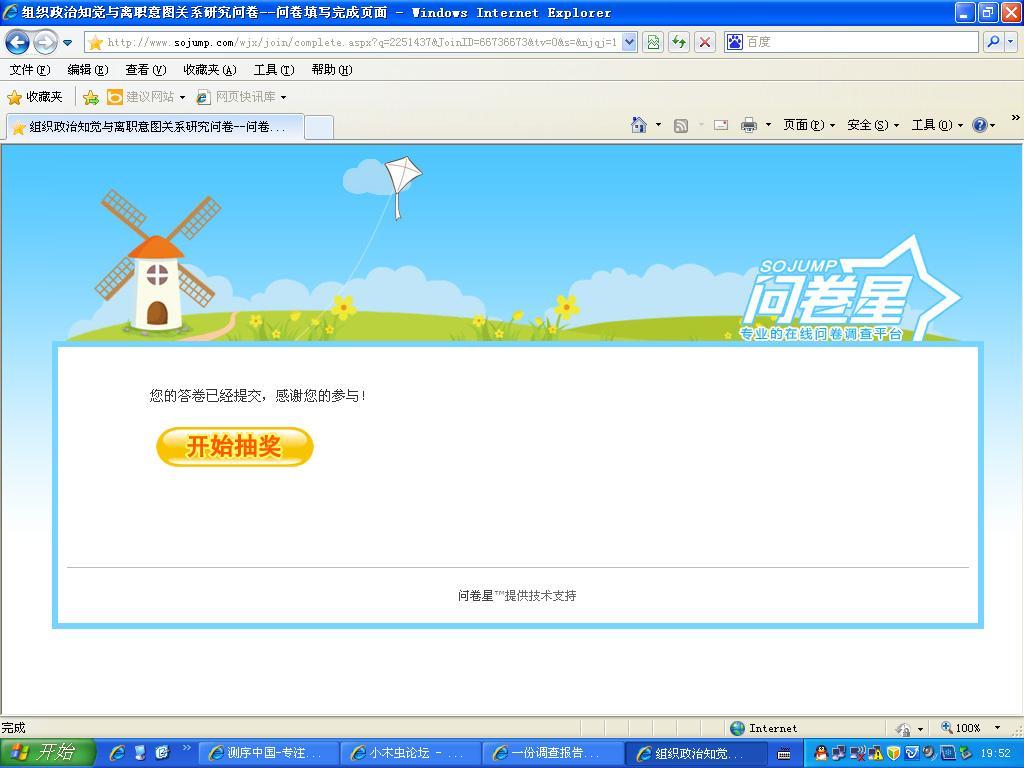Click the yellow shield tray icon
This screenshot has width=1024, height=768.
coord(893,754)
